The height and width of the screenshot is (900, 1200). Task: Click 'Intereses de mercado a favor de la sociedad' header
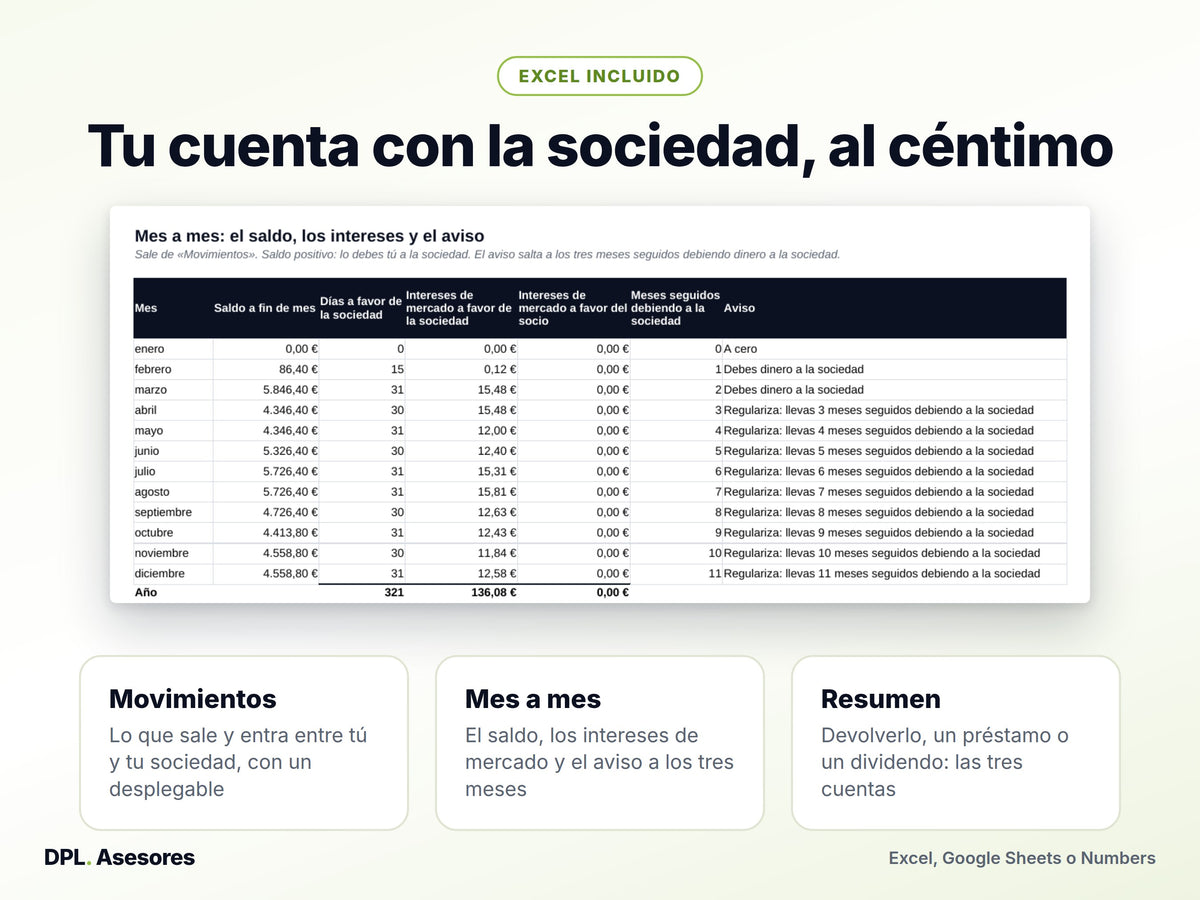coord(460,308)
